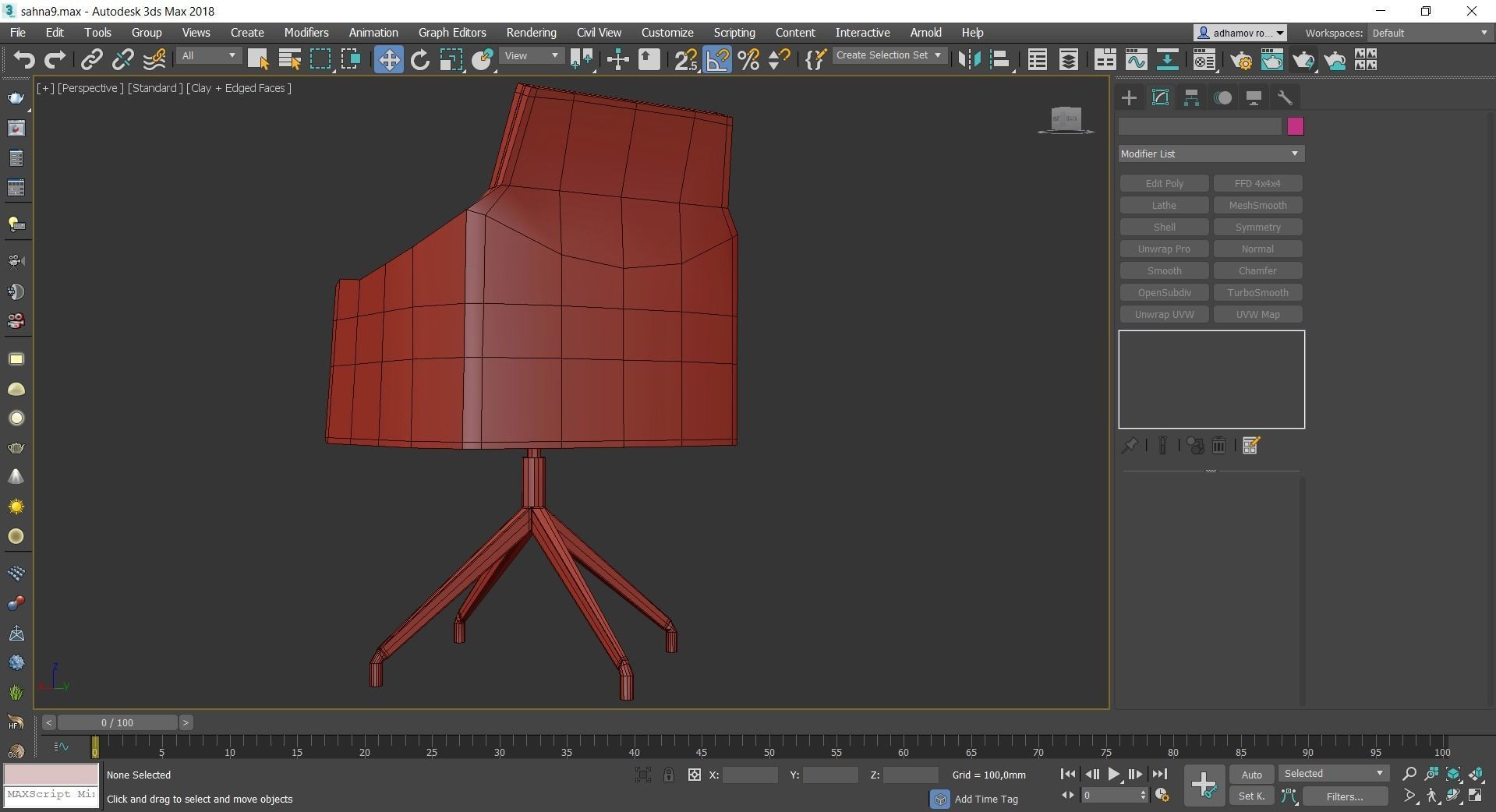1496x812 pixels.
Task: Click the ViewCube in viewport
Action: [x=1066, y=119]
